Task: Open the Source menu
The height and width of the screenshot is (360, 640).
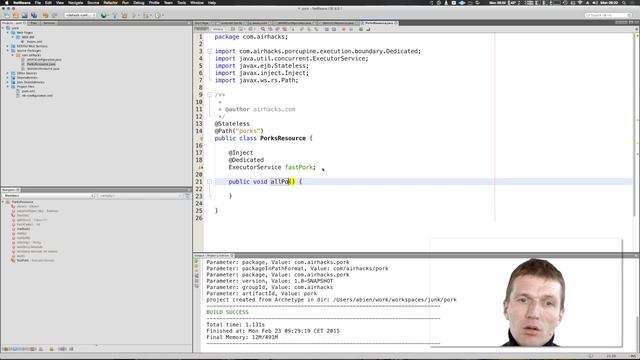Action: [93, 2]
